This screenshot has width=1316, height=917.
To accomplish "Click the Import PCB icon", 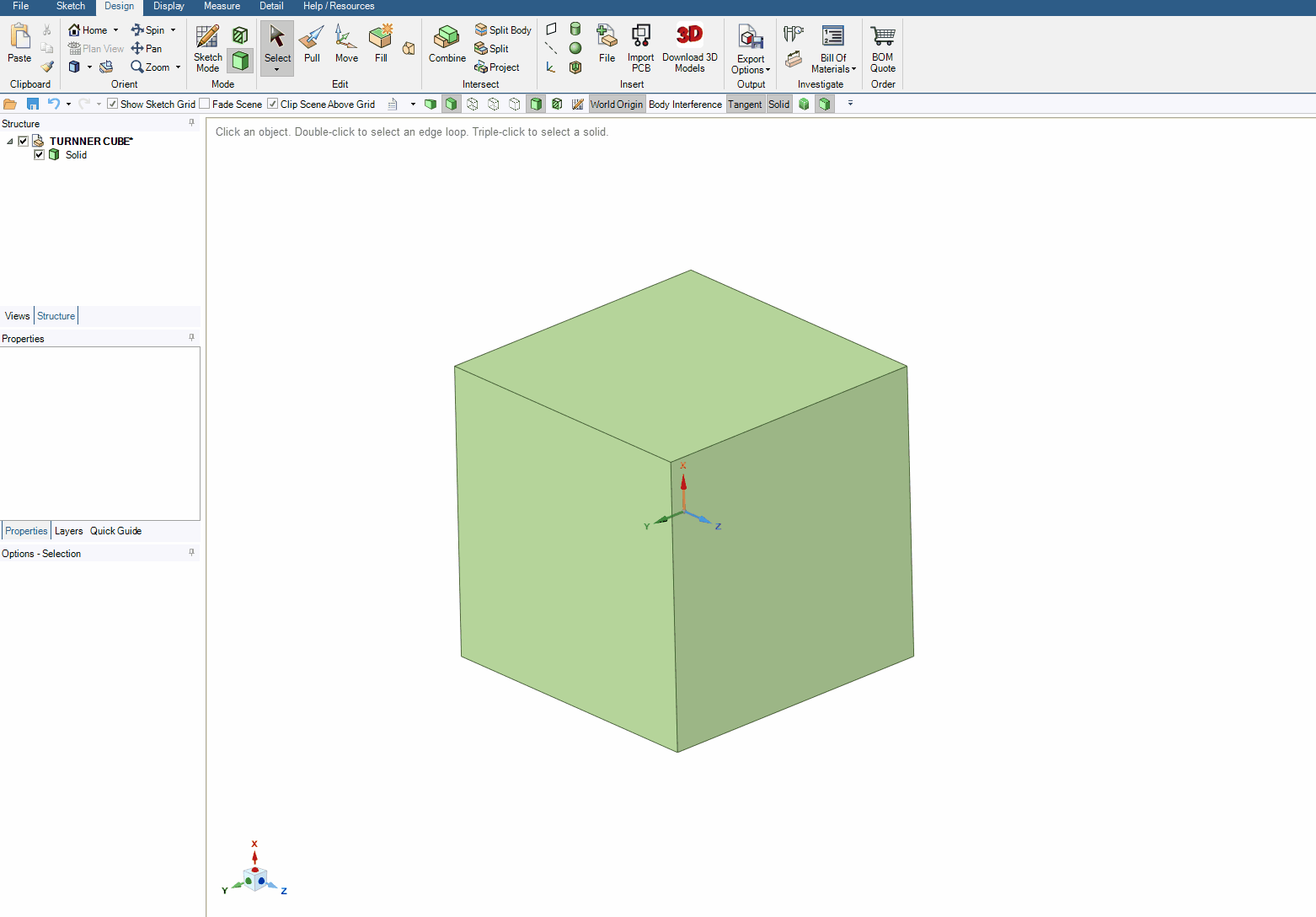I will [640, 48].
